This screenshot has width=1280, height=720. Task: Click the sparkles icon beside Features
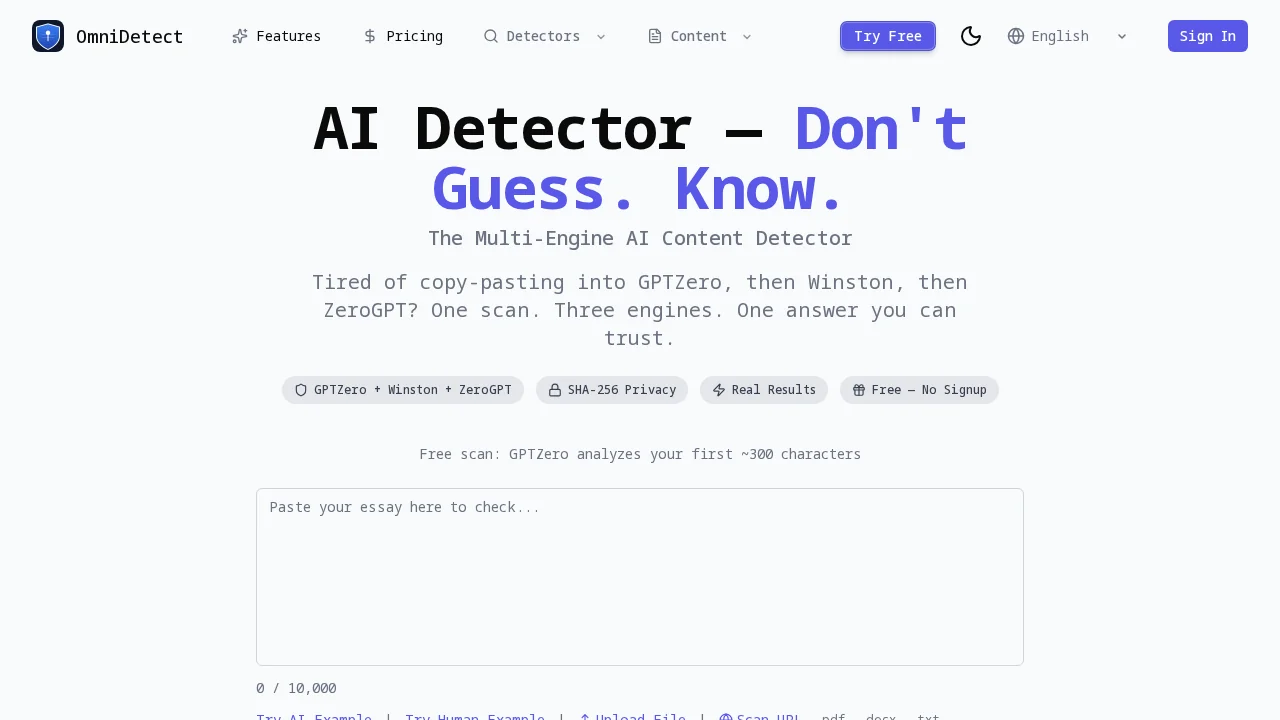(x=240, y=36)
